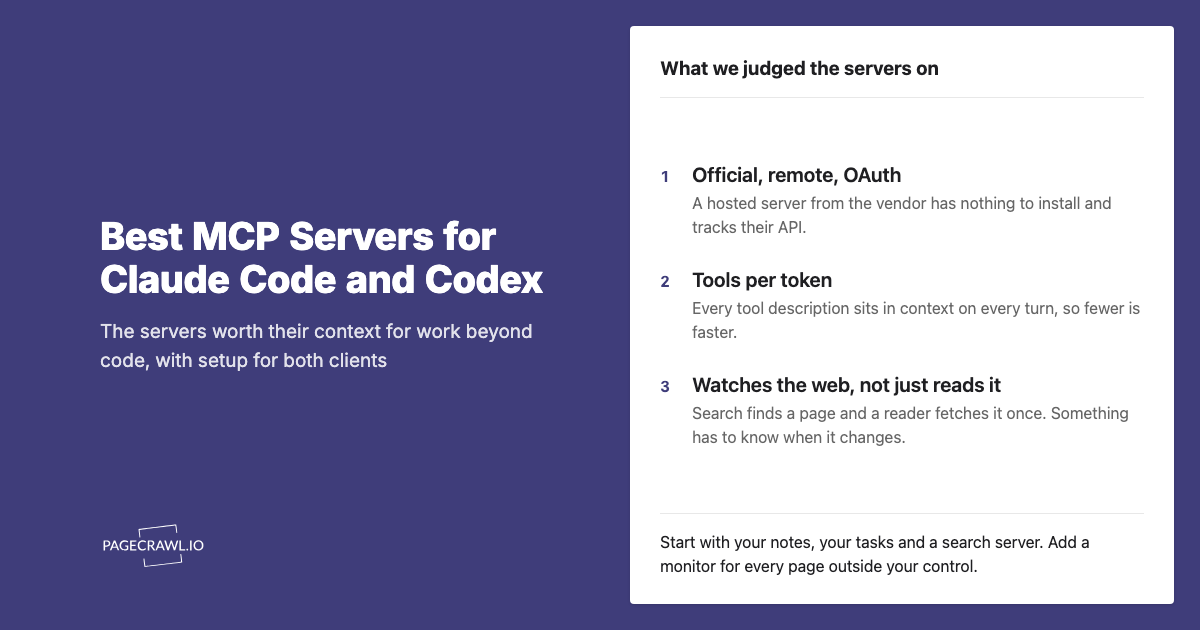Click the 'Official, remote, OAuth' heading
Image resolution: width=1200 pixels, height=630 pixels.
[796, 175]
